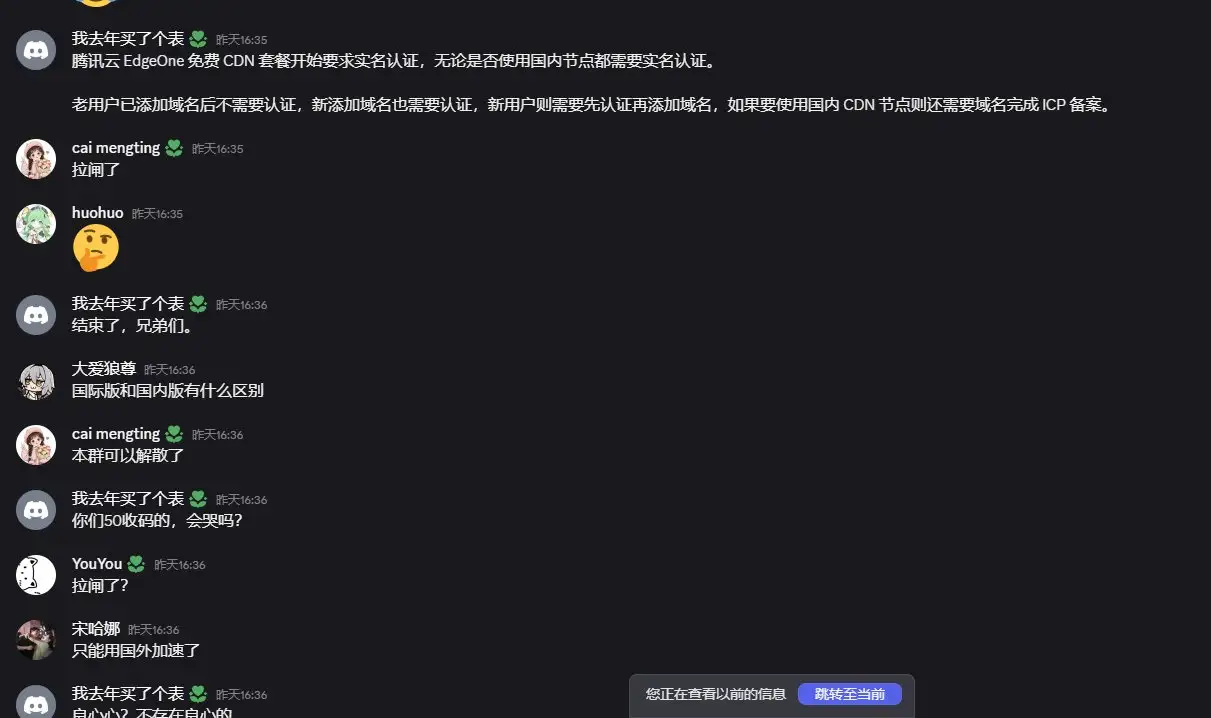The image size is (1211, 718).
Task: Click leaf badge above 结束了，兄弟们。
Action: point(198,303)
